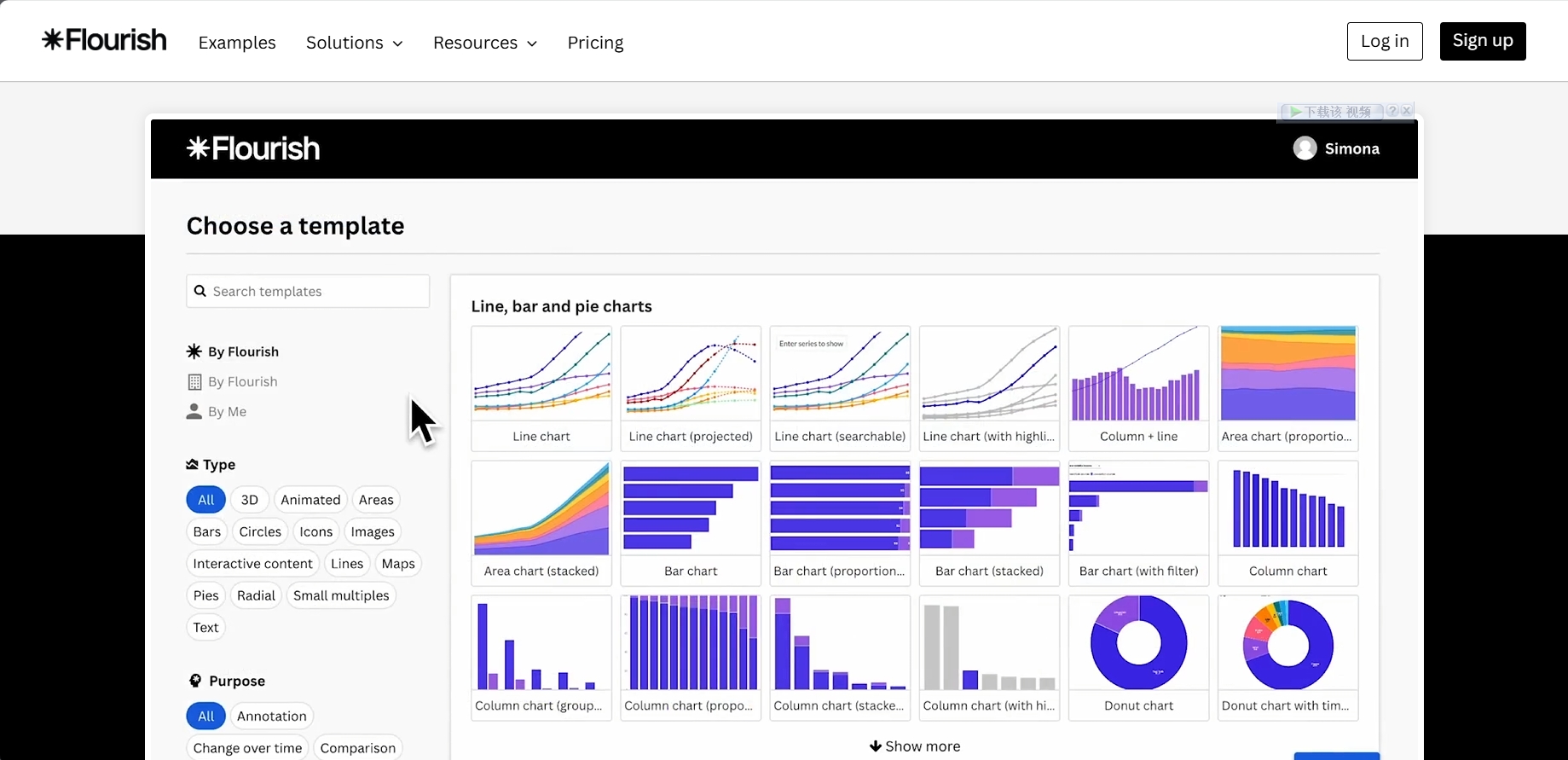Choose Column chart with highlight template
This screenshot has height=760, width=1568.
click(989, 658)
